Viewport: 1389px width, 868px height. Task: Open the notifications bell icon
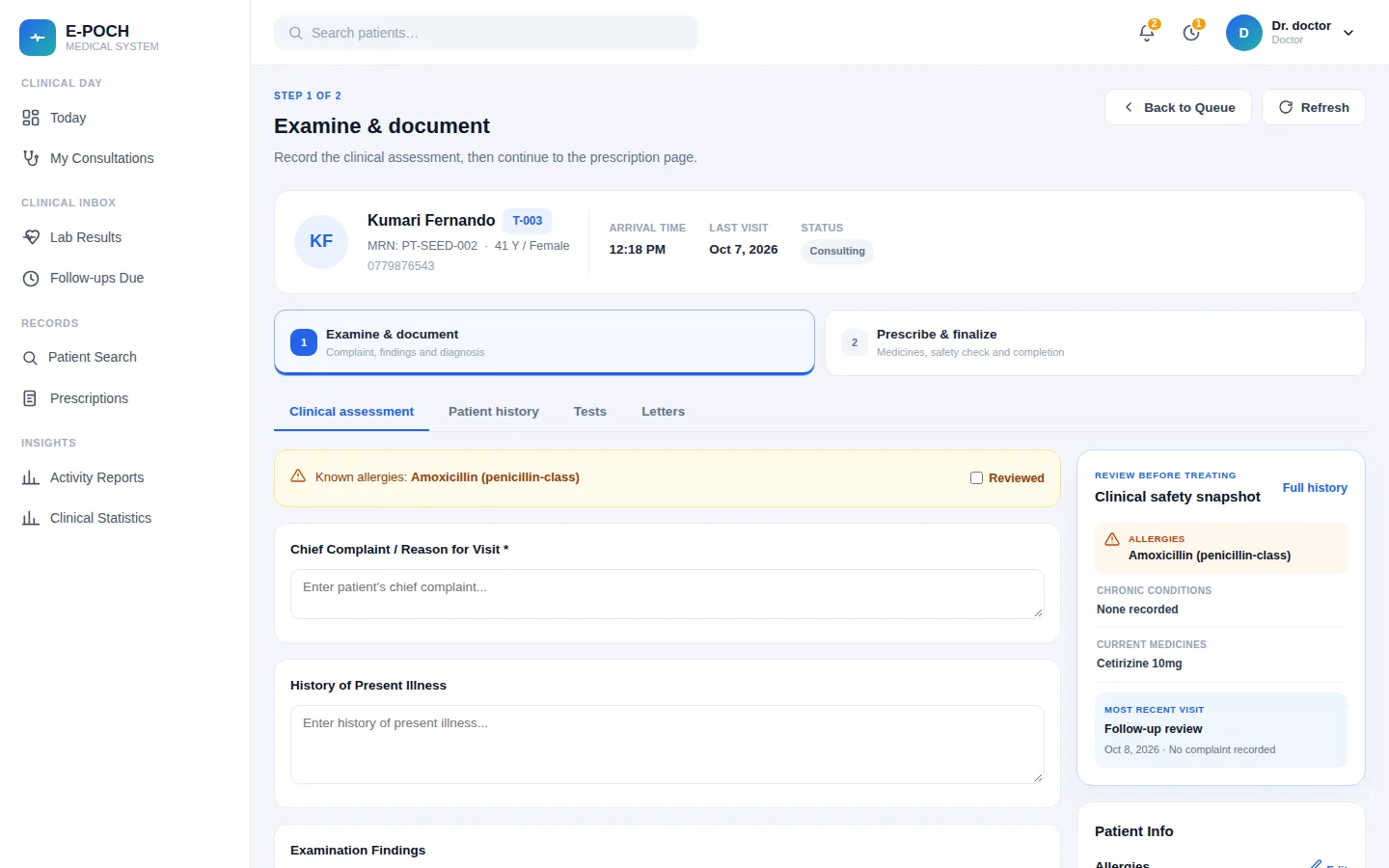click(1147, 33)
